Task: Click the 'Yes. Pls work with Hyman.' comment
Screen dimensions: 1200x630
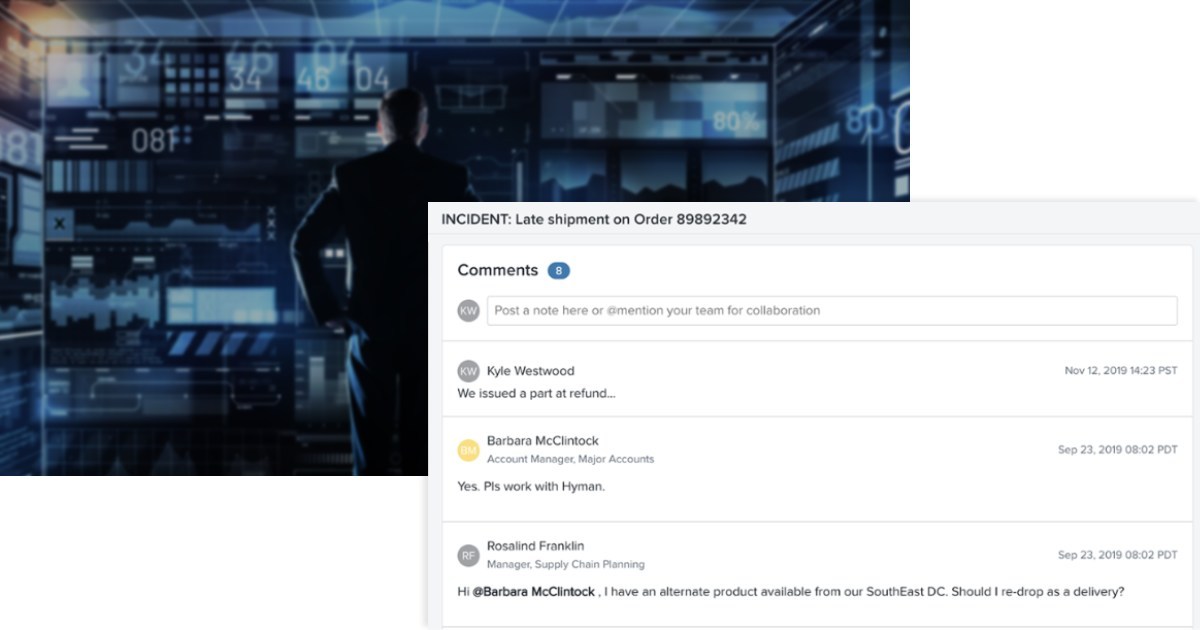Action: tap(531, 487)
